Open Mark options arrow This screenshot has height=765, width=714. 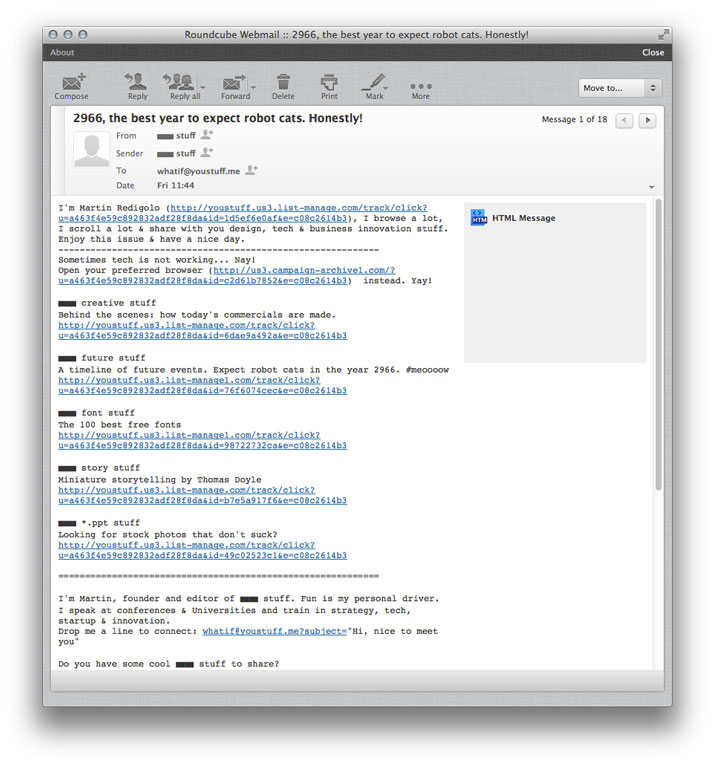click(x=387, y=88)
